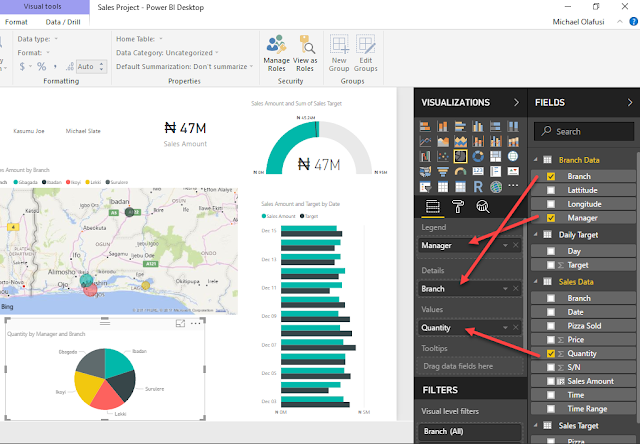The height and width of the screenshot is (444, 640).
Task: Click the Manage Roles button
Action: click(277, 53)
